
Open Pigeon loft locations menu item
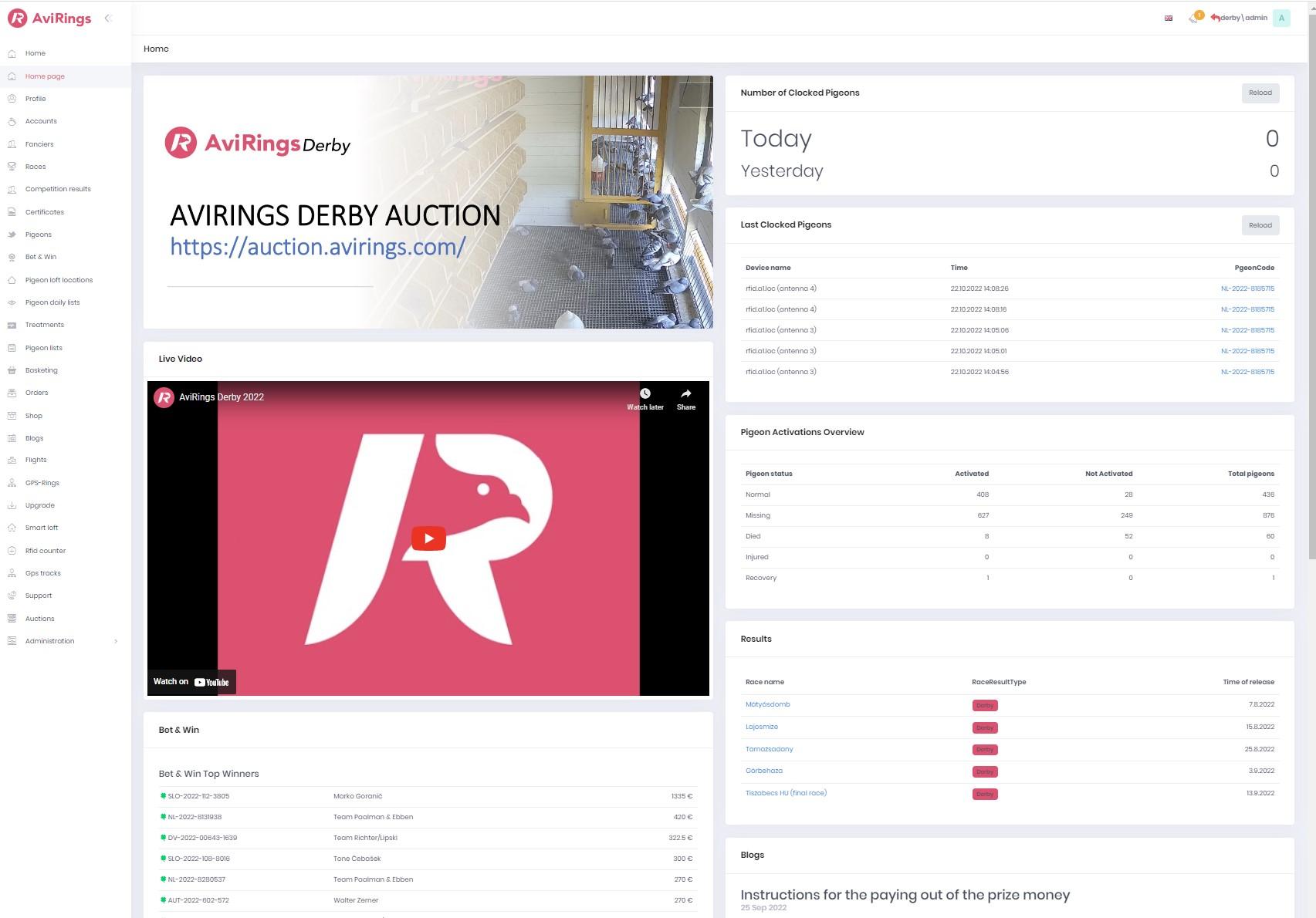[59, 280]
